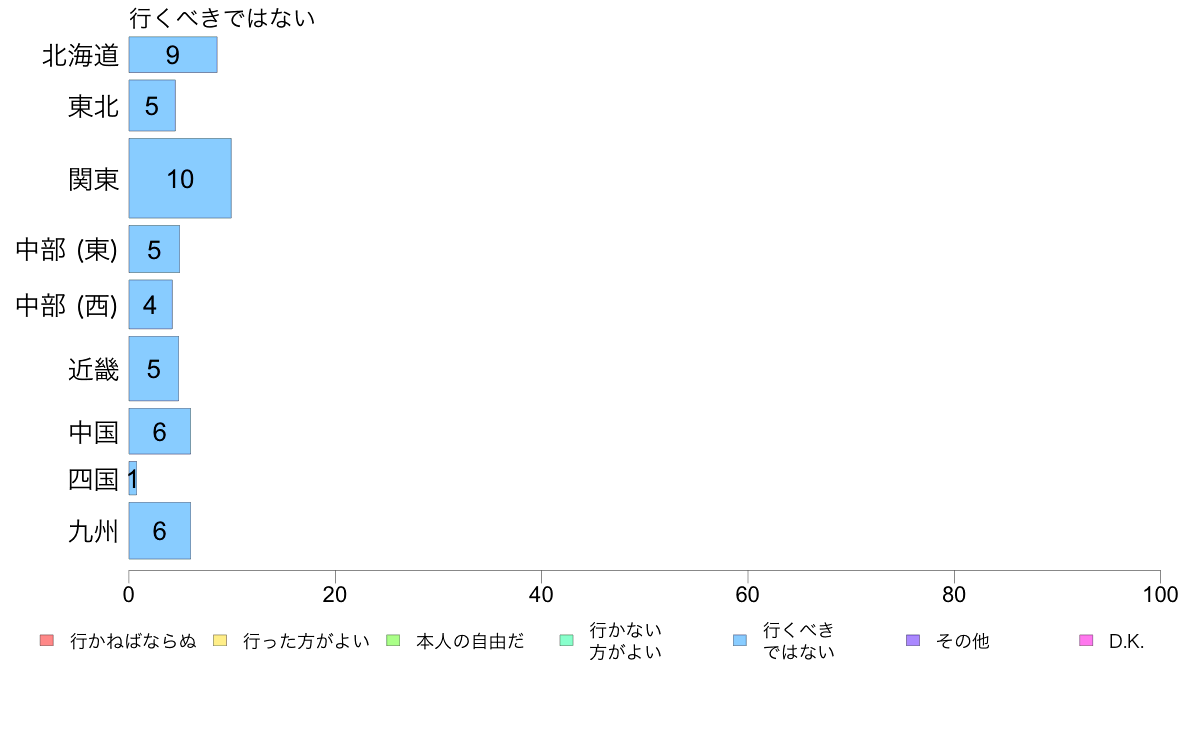Click the chart title 行くべきではない
Viewport: 1188px width, 736px height.
pos(222,17)
